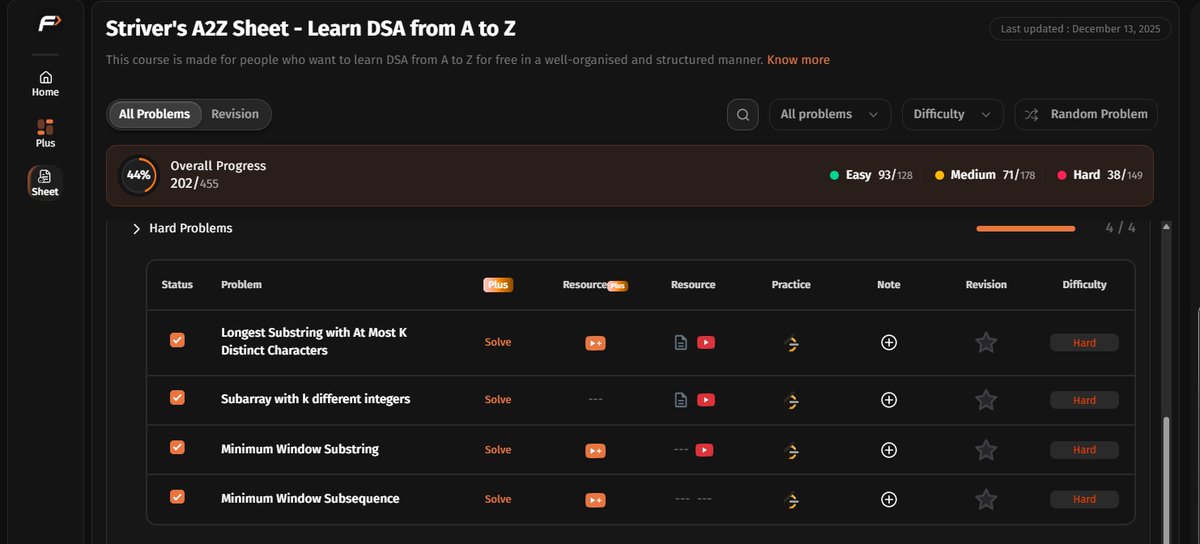
Task: Add a note for Subarray with k different integers
Action: 888,400
